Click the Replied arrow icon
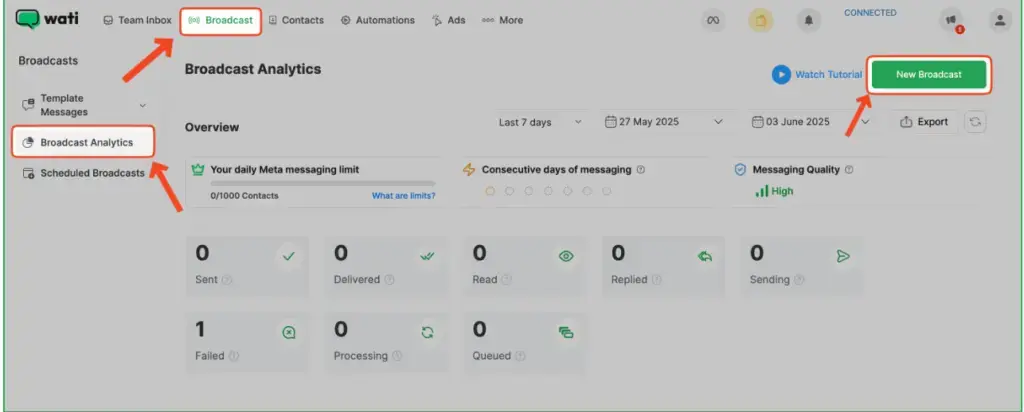 (x=705, y=257)
